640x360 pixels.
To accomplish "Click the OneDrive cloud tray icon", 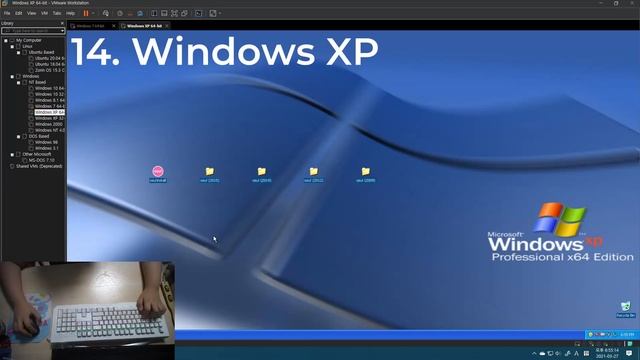I will (x=542, y=353).
